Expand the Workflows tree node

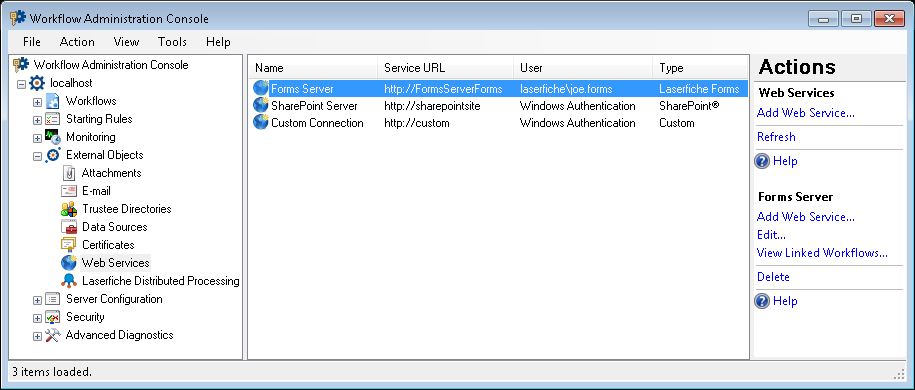37,102
